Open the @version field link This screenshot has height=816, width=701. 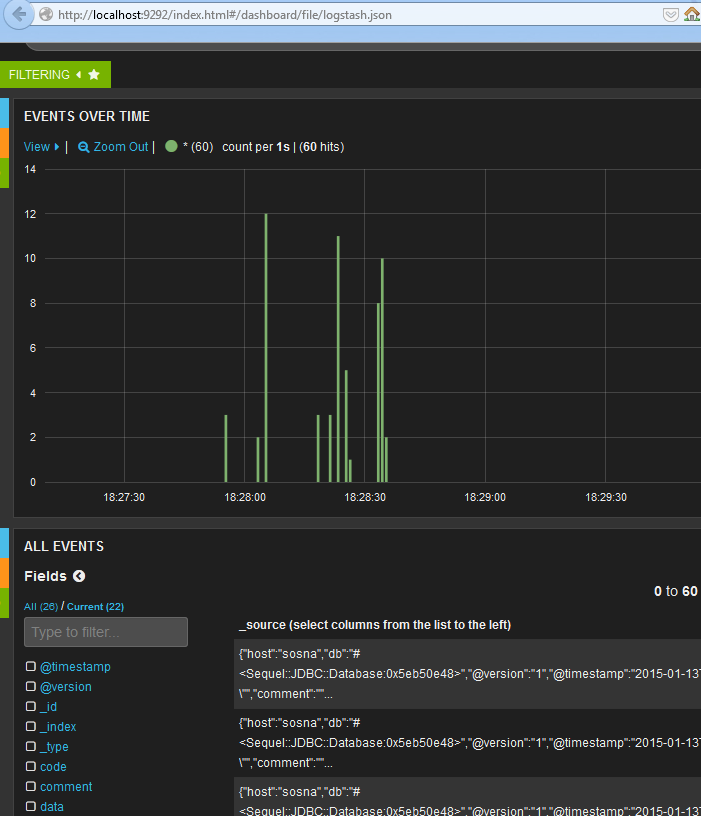click(66, 687)
